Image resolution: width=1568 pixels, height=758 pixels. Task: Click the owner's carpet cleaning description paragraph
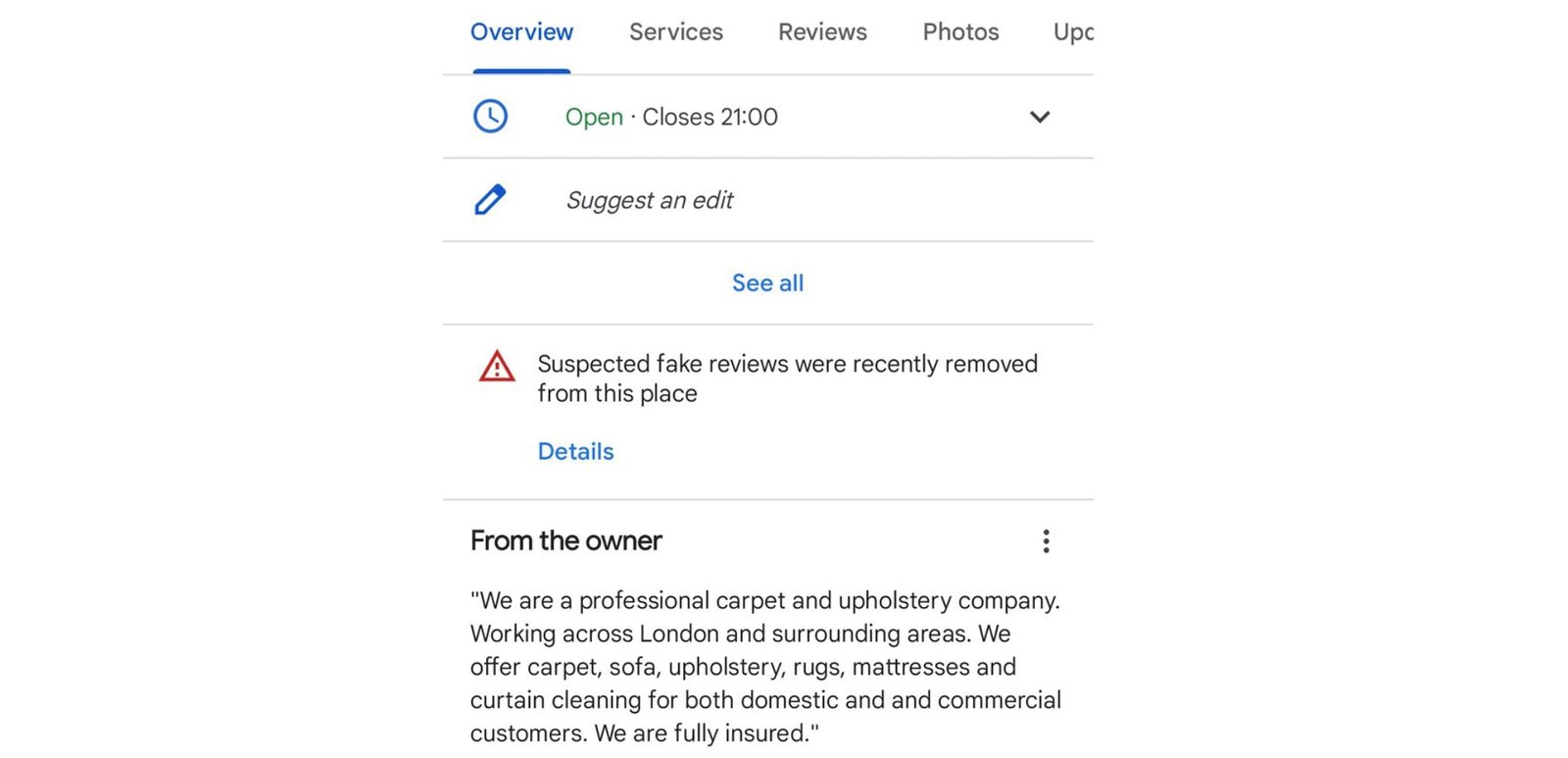pyautogui.click(x=765, y=667)
